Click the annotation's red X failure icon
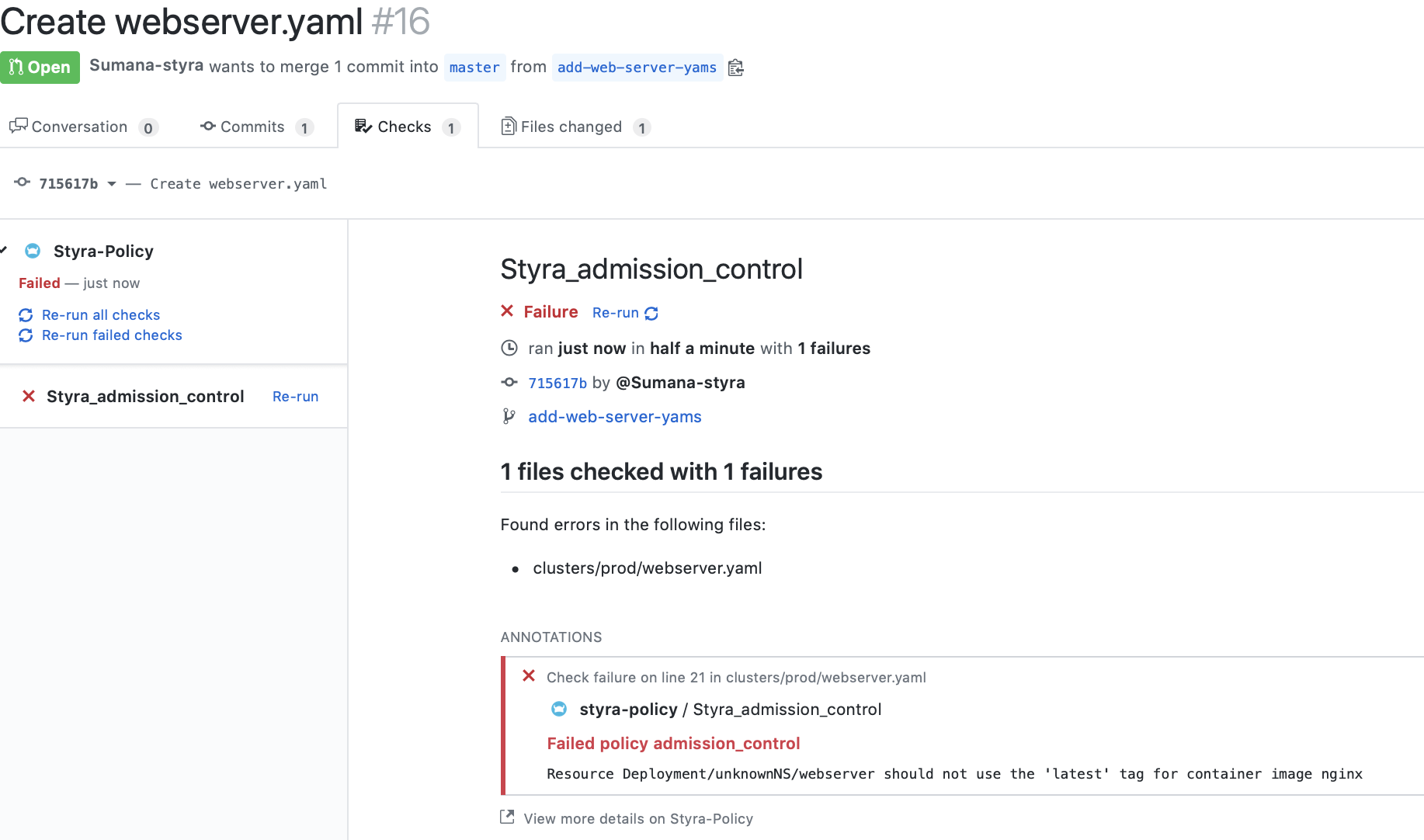Viewport: 1424px width, 840px height. point(529,675)
